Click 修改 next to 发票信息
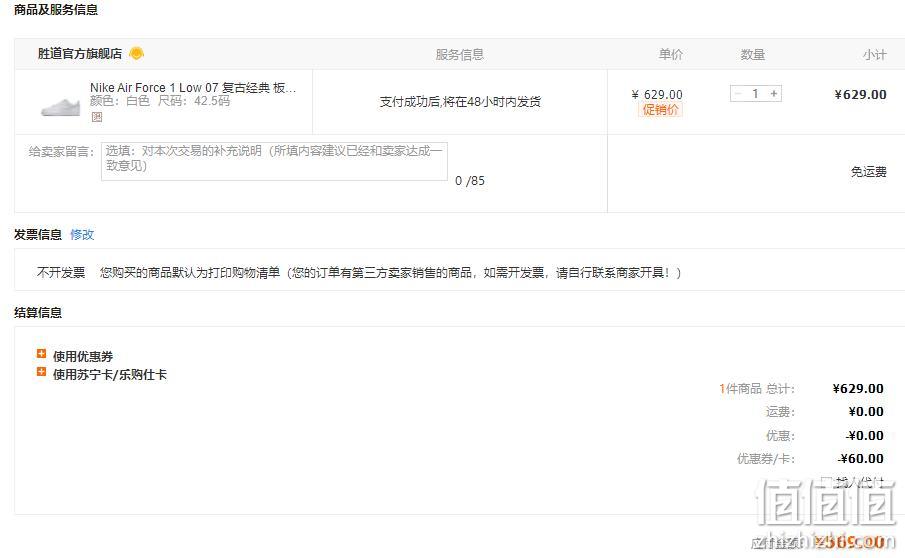Screen dimensions: 905x558 (82, 234)
